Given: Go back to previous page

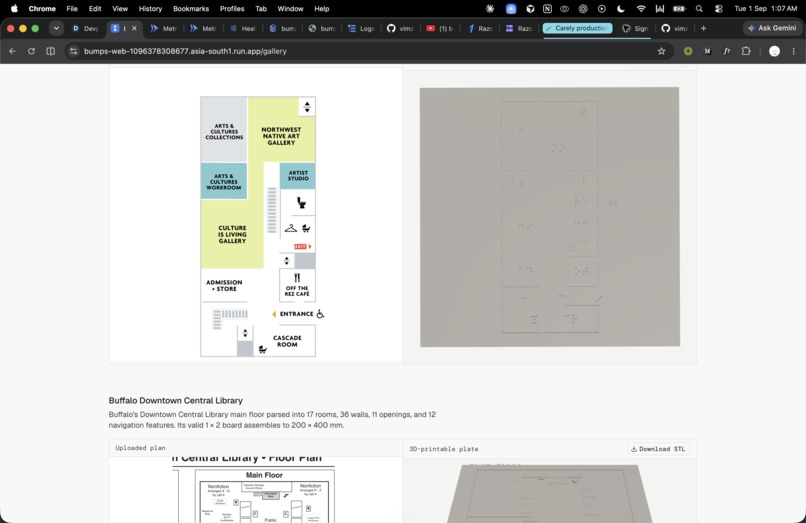Looking at the screenshot, I should [12, 51].
